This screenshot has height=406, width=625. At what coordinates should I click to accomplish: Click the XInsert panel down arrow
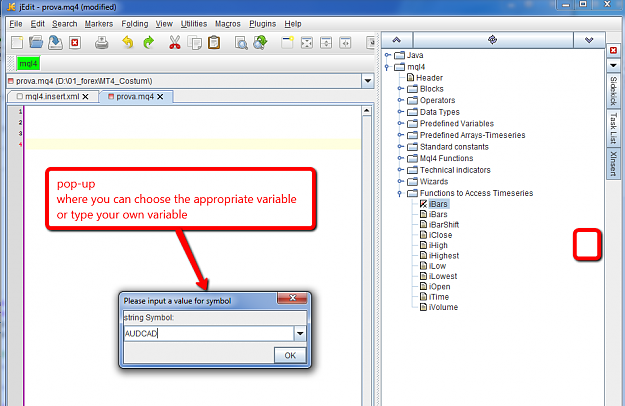tap(589, 40)
